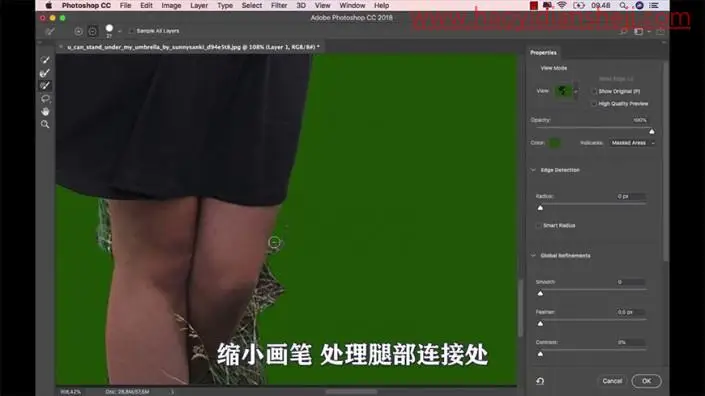Click the Smooth value field
The height and width of the screenshot is (396, 705).
[x=630, y=282]
